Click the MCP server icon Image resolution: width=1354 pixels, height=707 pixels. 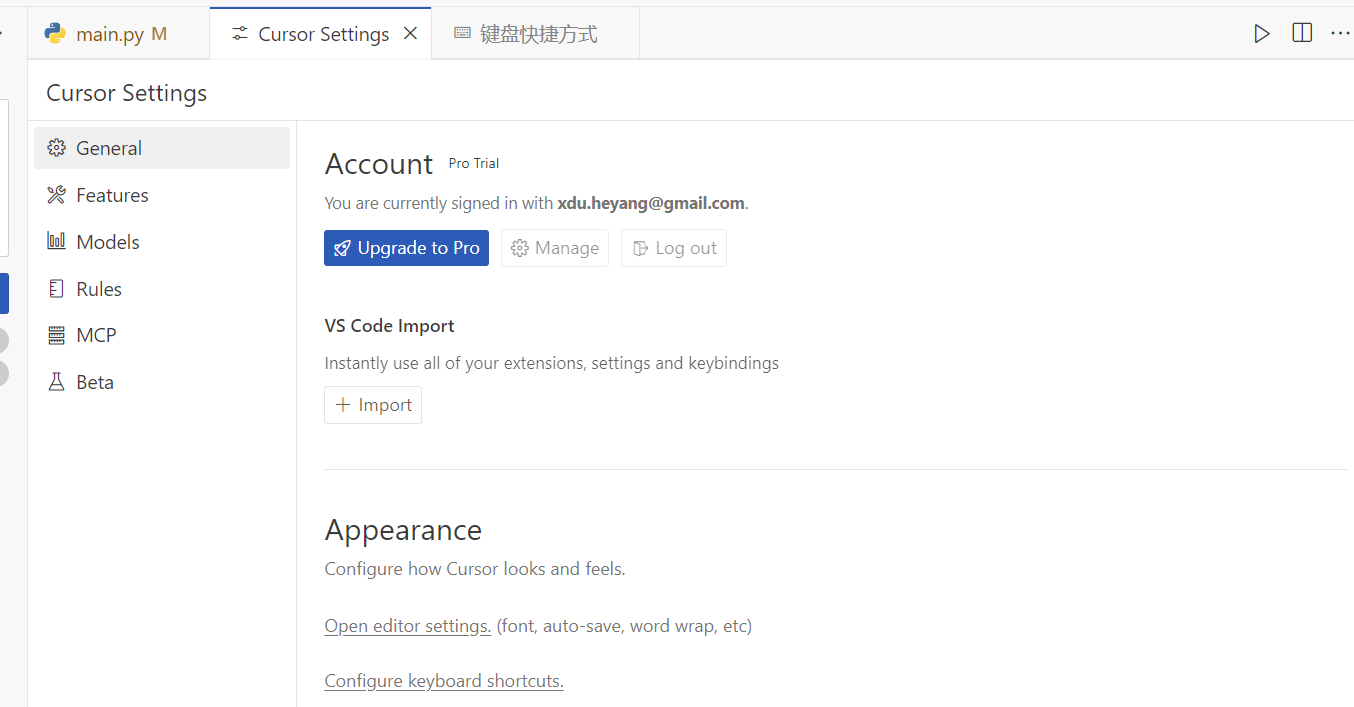coord(57,335)
